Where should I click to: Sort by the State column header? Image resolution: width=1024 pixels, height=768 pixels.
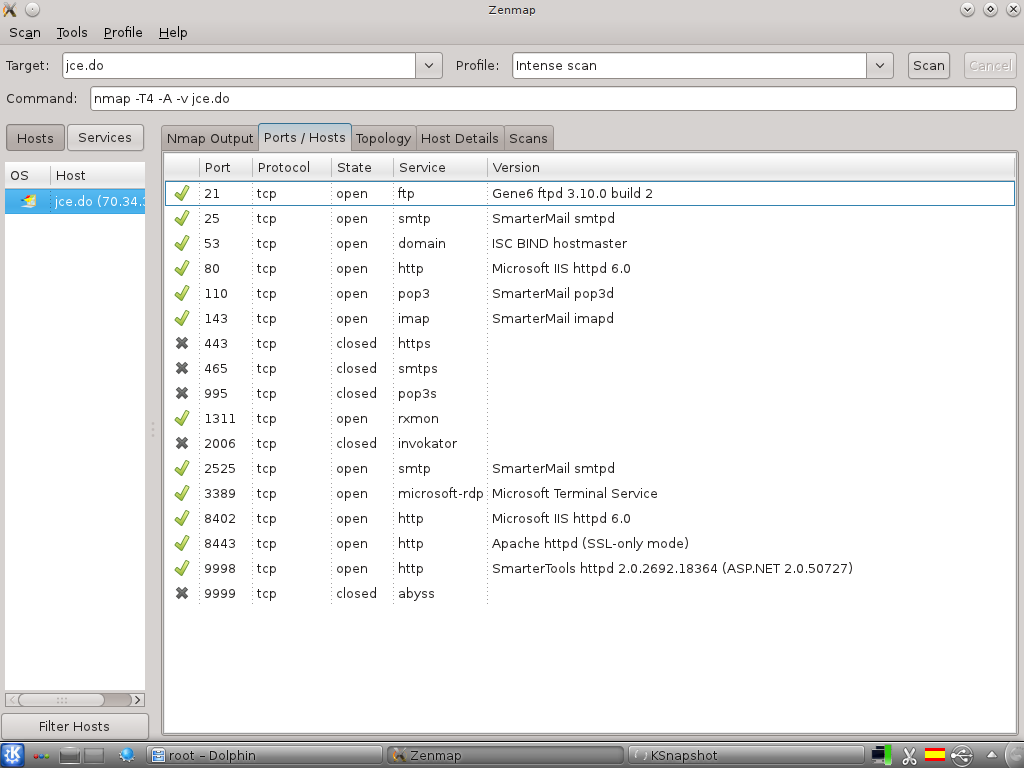point(362,167)
